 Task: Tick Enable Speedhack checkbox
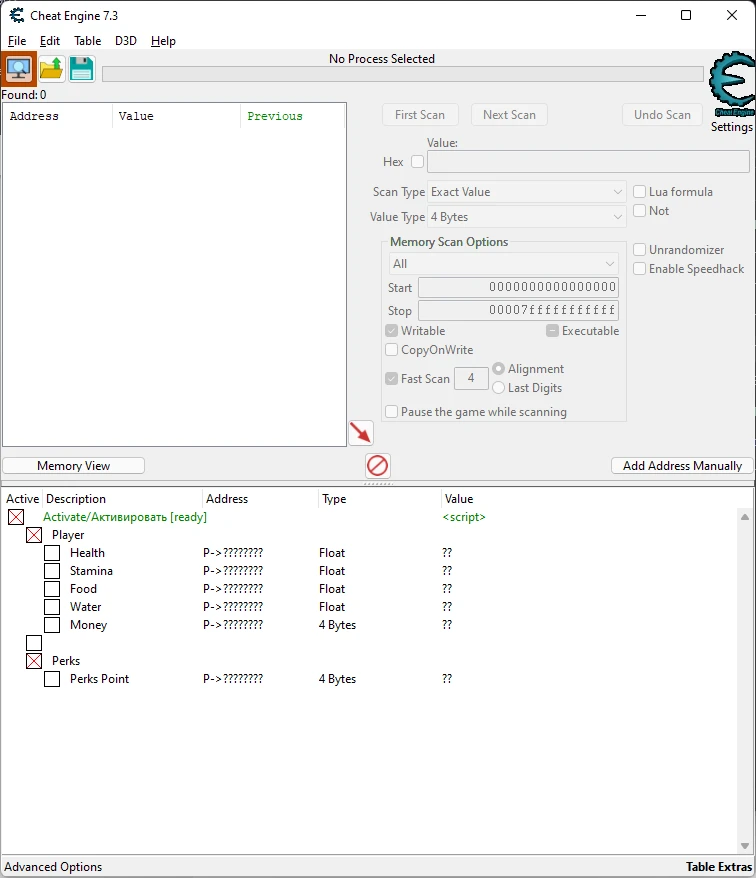639,269
